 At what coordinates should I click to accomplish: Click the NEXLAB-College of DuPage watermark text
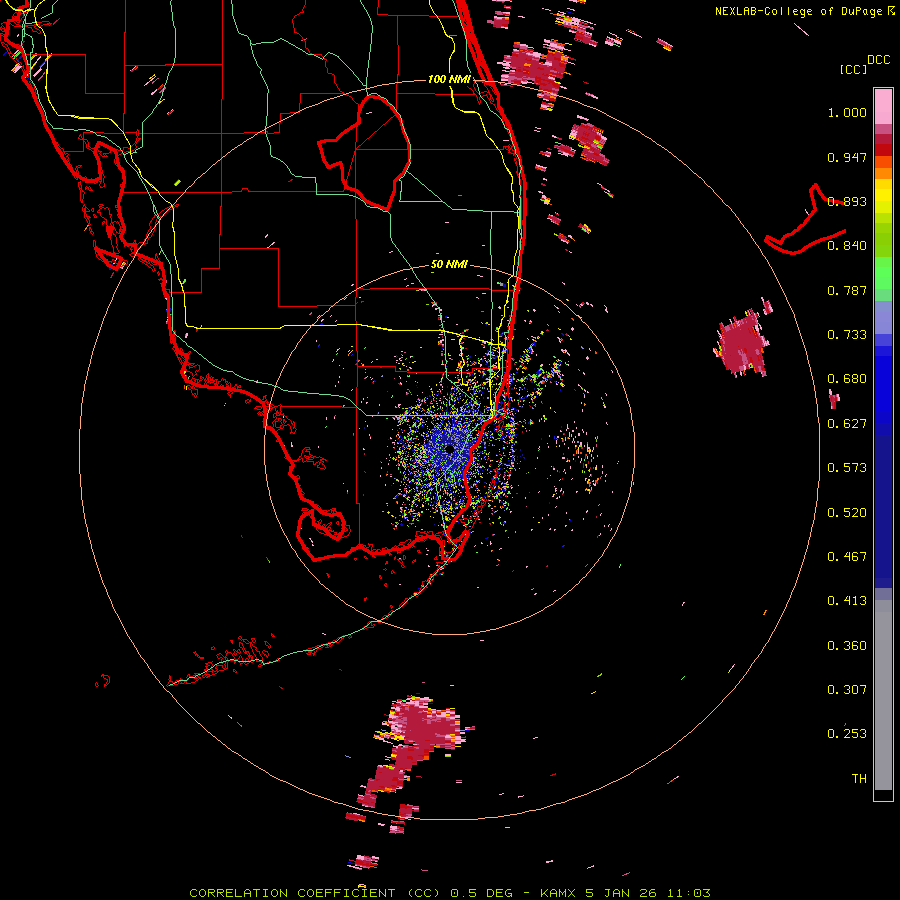pos(804,11)
